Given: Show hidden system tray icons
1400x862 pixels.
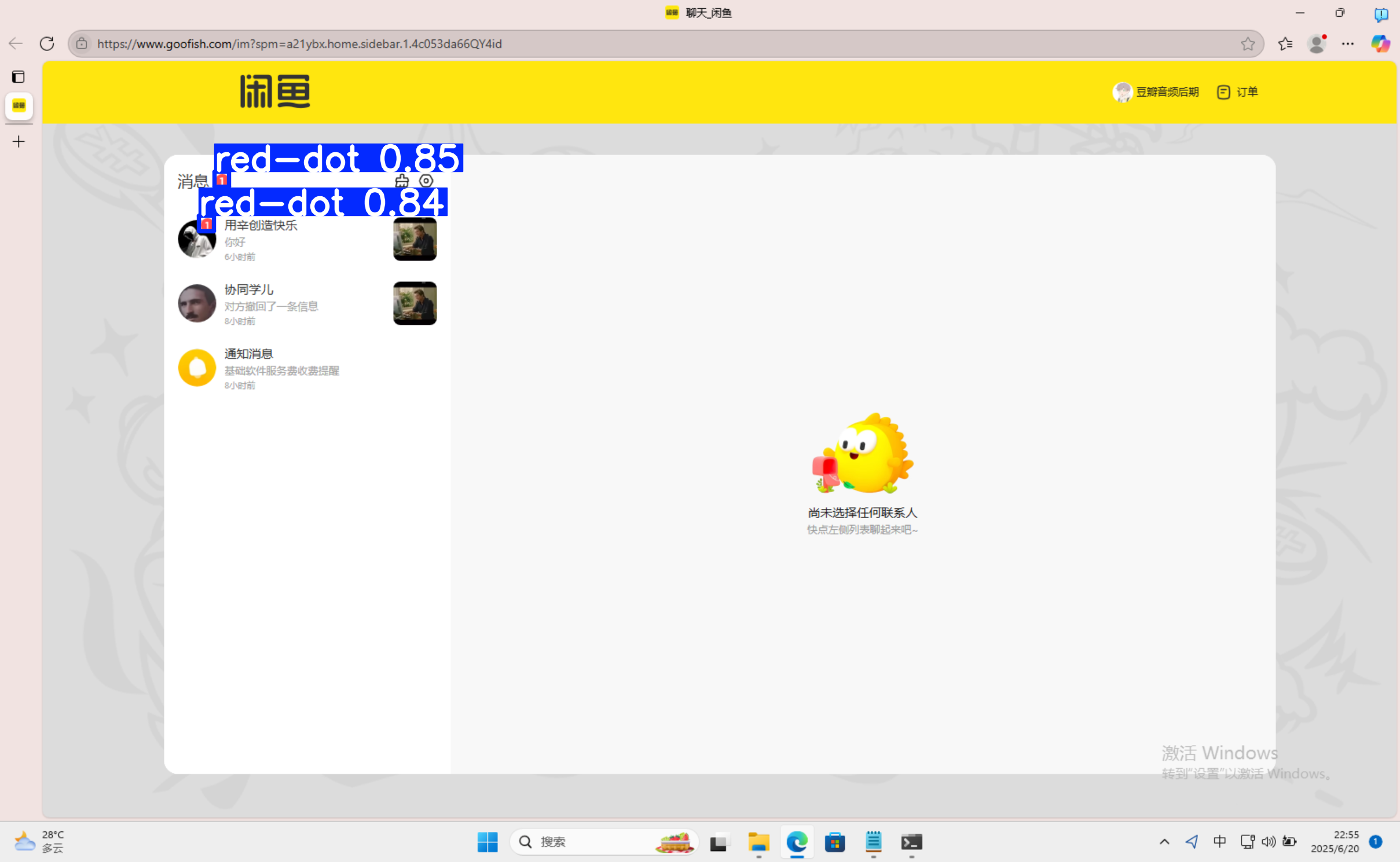Looking at the screenshot, I should pos(1164,842).
